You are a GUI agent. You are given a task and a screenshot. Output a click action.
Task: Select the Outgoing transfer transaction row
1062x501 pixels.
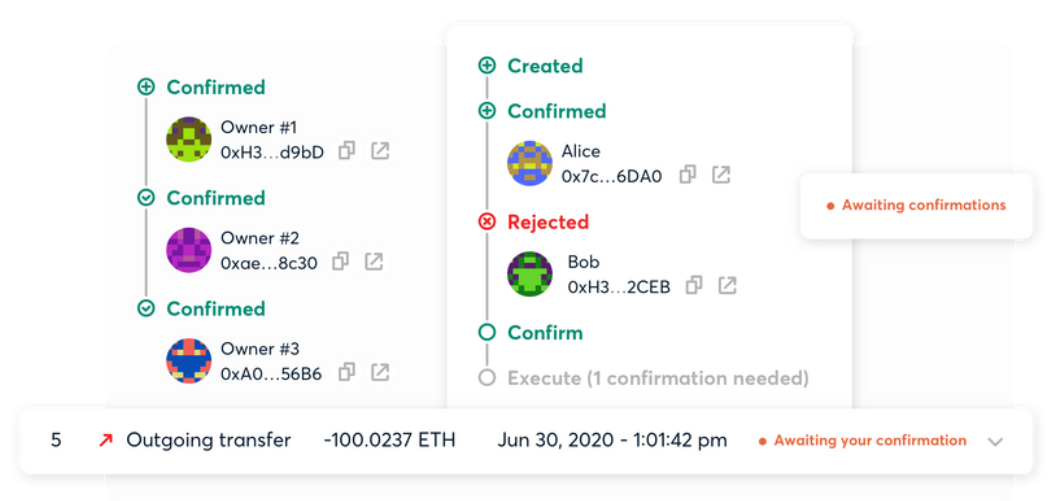[x=208, y=440]
